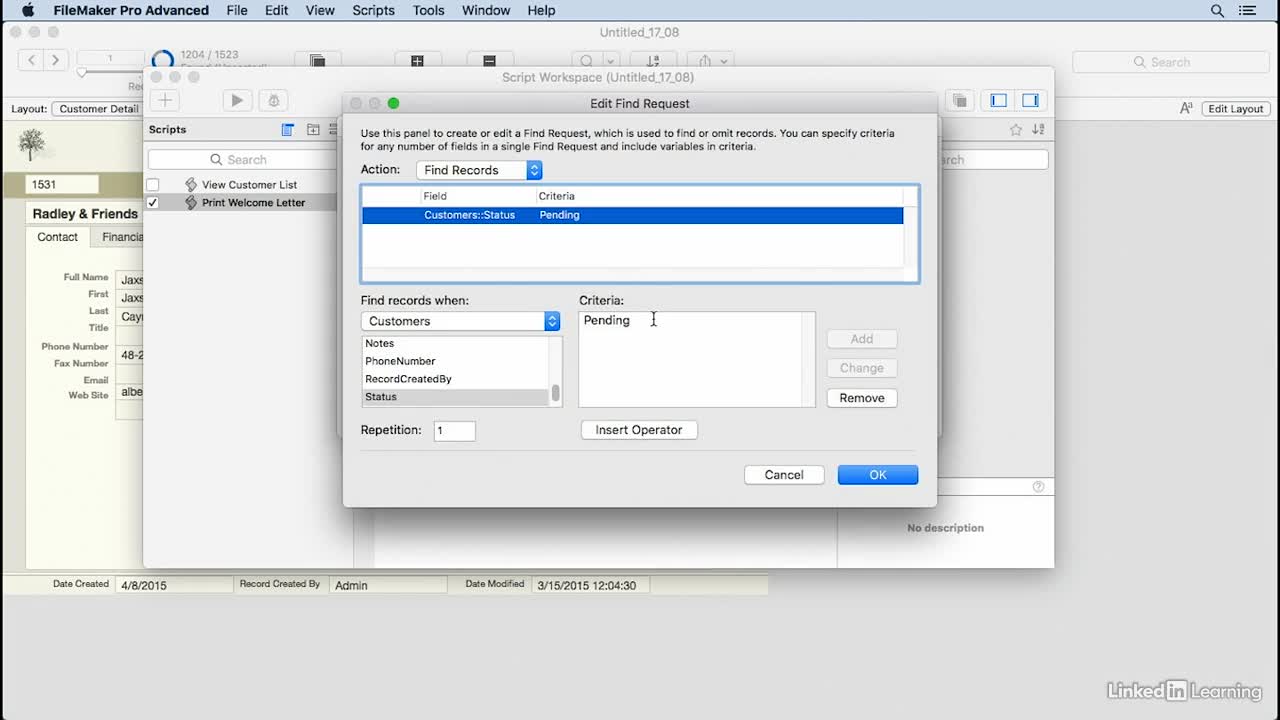The image size is (1280, 720).
Task: Select the Print Welcome Letter script name
Action: pyautogui.click(x=254, y=203)
